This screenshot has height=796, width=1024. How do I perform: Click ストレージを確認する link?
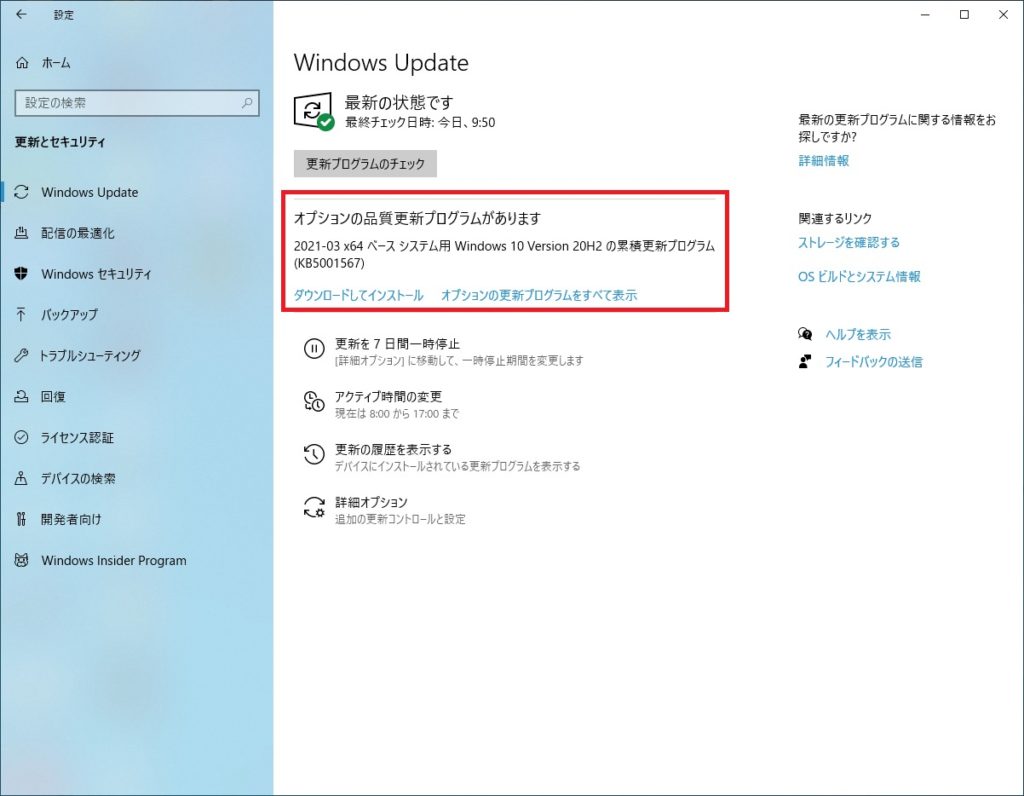click(x=848, y=242)
